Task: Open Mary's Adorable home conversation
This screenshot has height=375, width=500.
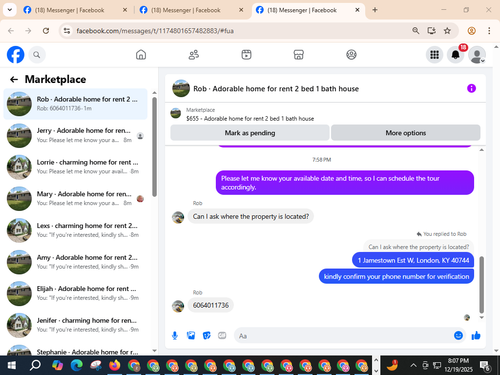Action: click(75, 199)
